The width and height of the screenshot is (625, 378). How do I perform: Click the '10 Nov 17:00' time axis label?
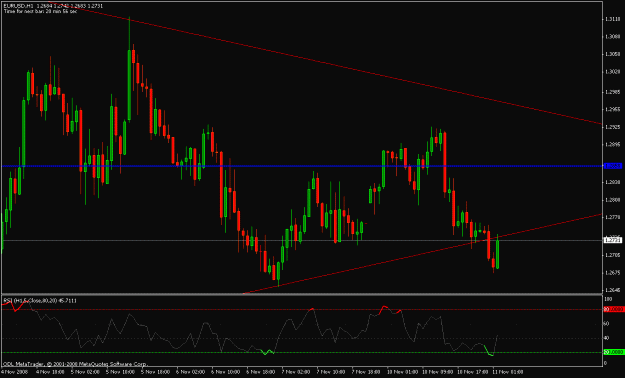tap(472, 372)
